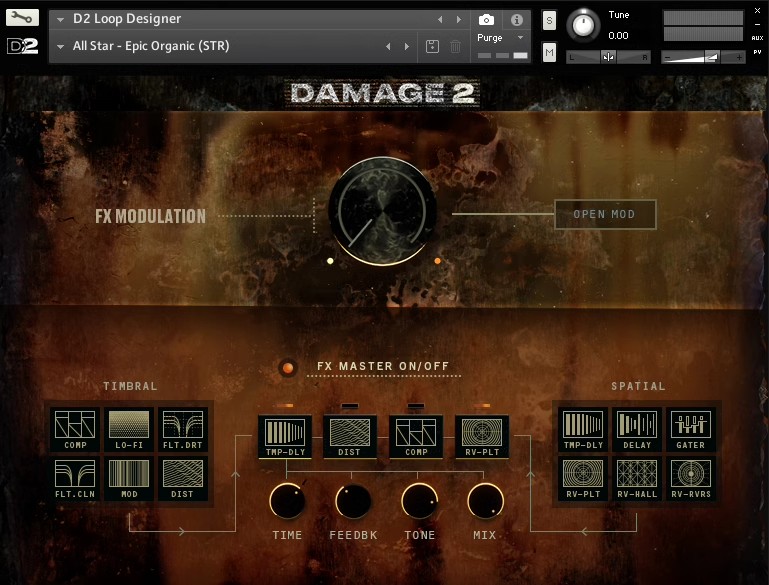The image size is (769, 585).
Task: Select the COMP slot in the FX chain
Action: point(416,437)
